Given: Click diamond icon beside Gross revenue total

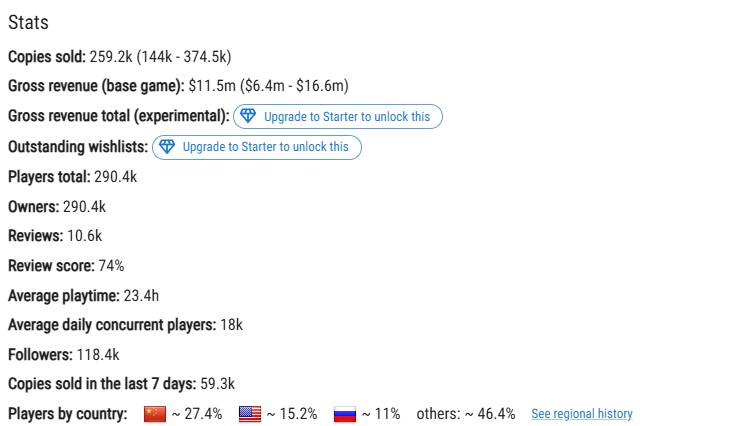Looking at the screenshot, I should pos(248,116).
